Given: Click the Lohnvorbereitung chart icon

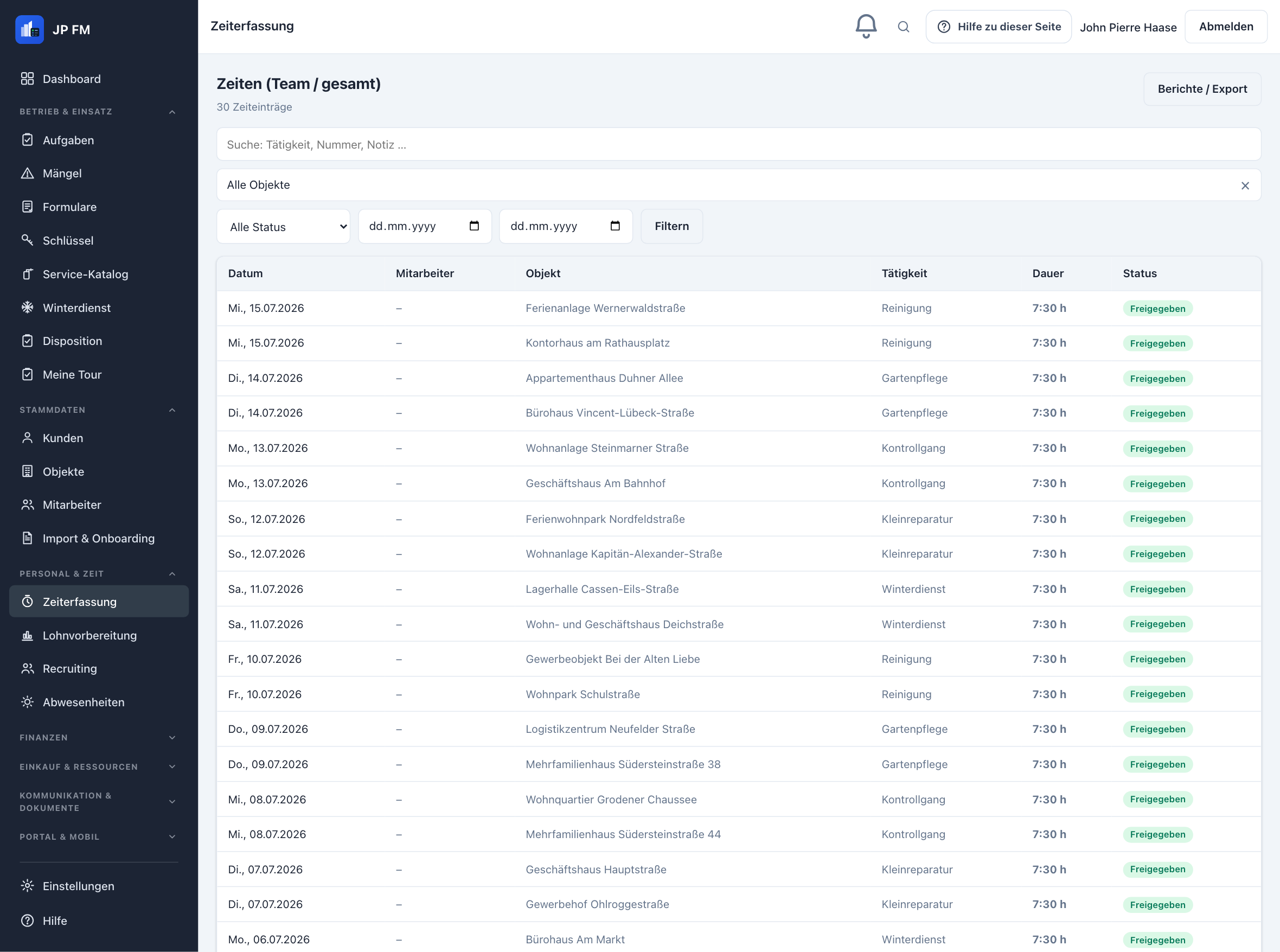Looking at the screenshot, I should [x=27, y=635].
